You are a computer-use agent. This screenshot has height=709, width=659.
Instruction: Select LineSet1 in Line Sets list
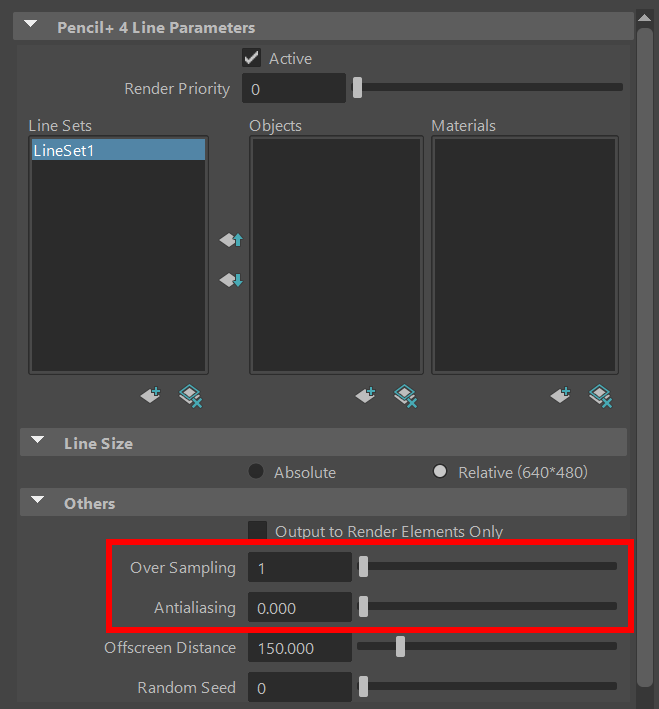pyautogui.click(x=118, y=150)
